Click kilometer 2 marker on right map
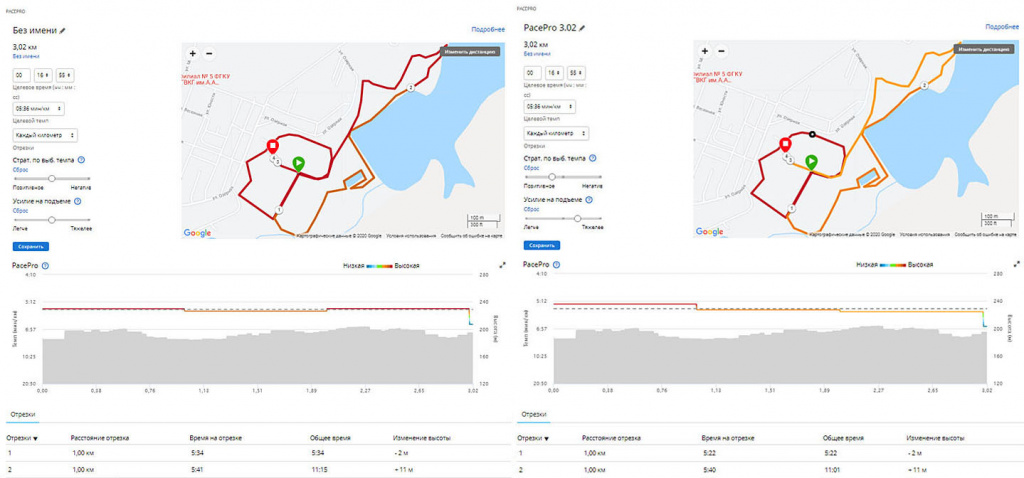1024x478 pixels. [x=923, y=86]
